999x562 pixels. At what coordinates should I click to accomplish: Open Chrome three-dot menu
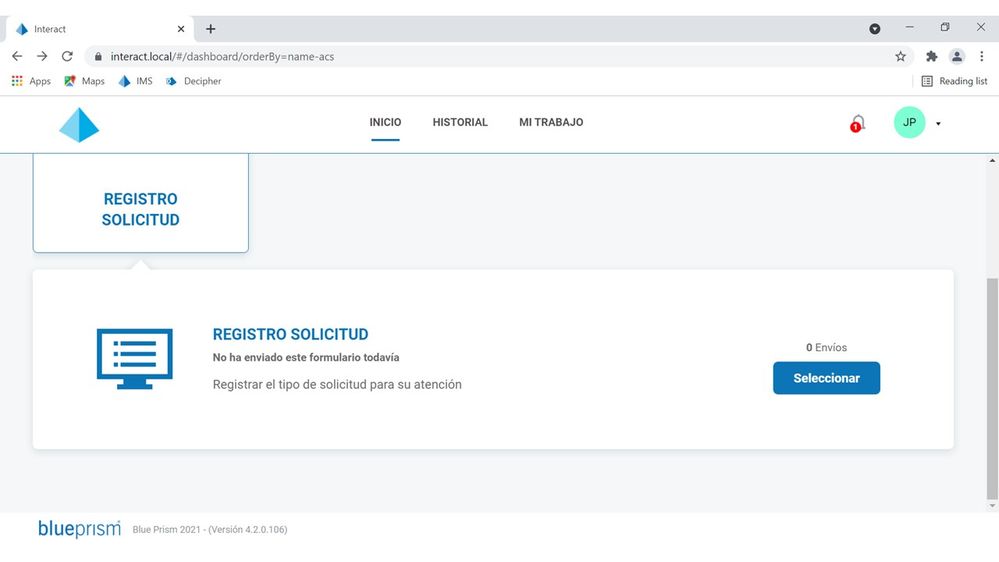982,57
